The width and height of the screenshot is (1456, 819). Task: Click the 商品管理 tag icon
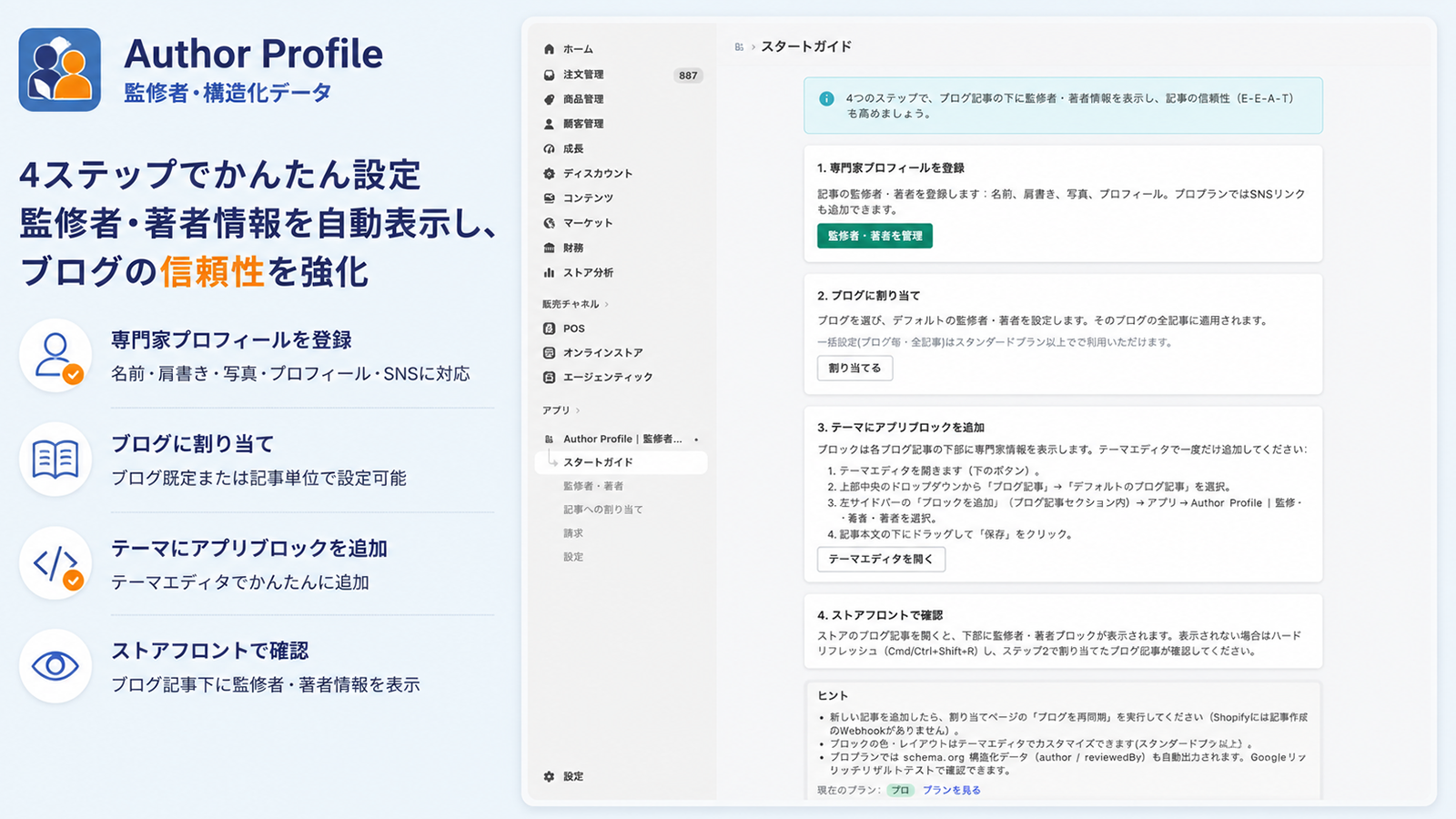(549, 99)
